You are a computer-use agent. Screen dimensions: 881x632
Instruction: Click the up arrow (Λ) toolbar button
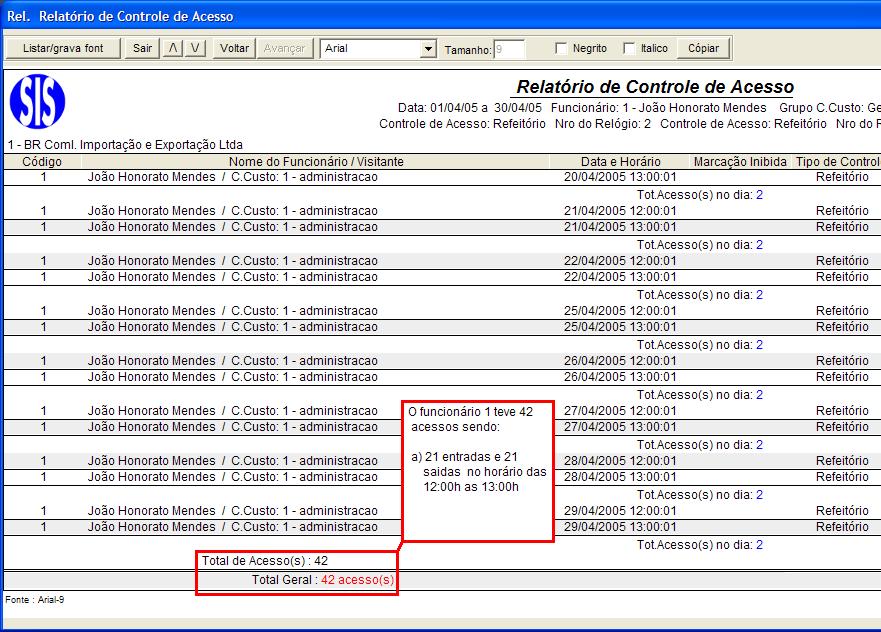coord(172,48)
